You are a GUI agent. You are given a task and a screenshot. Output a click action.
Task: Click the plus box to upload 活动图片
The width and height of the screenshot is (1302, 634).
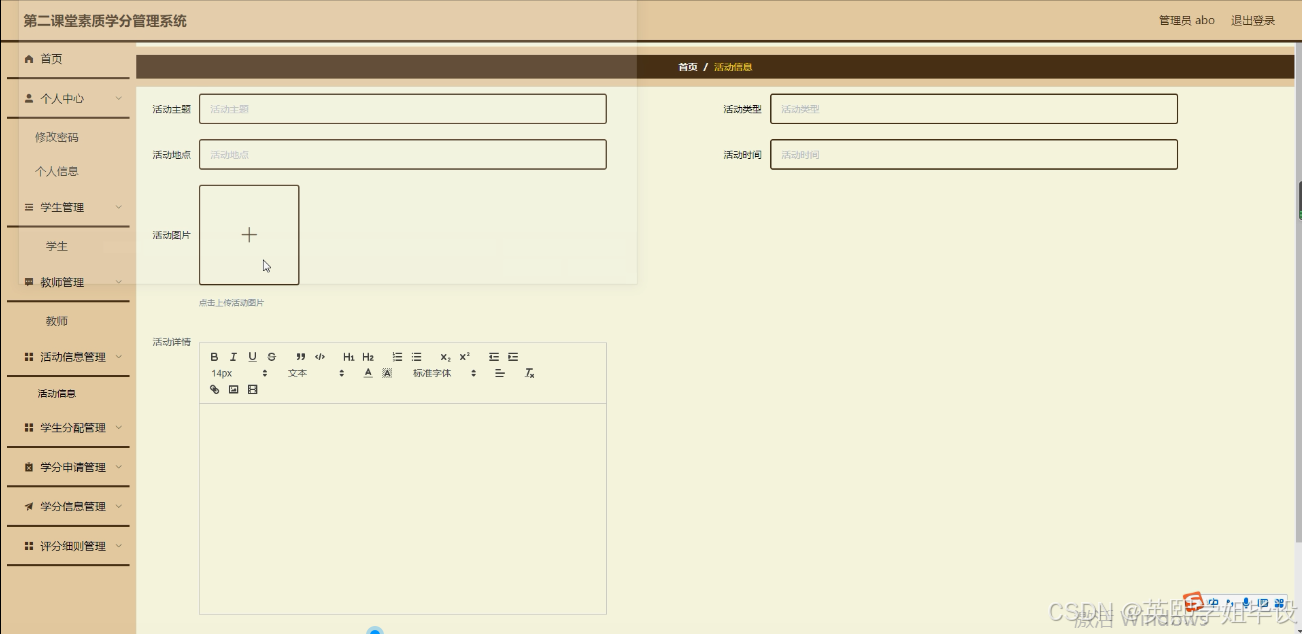pyautogui.click(x=249, y=235)
